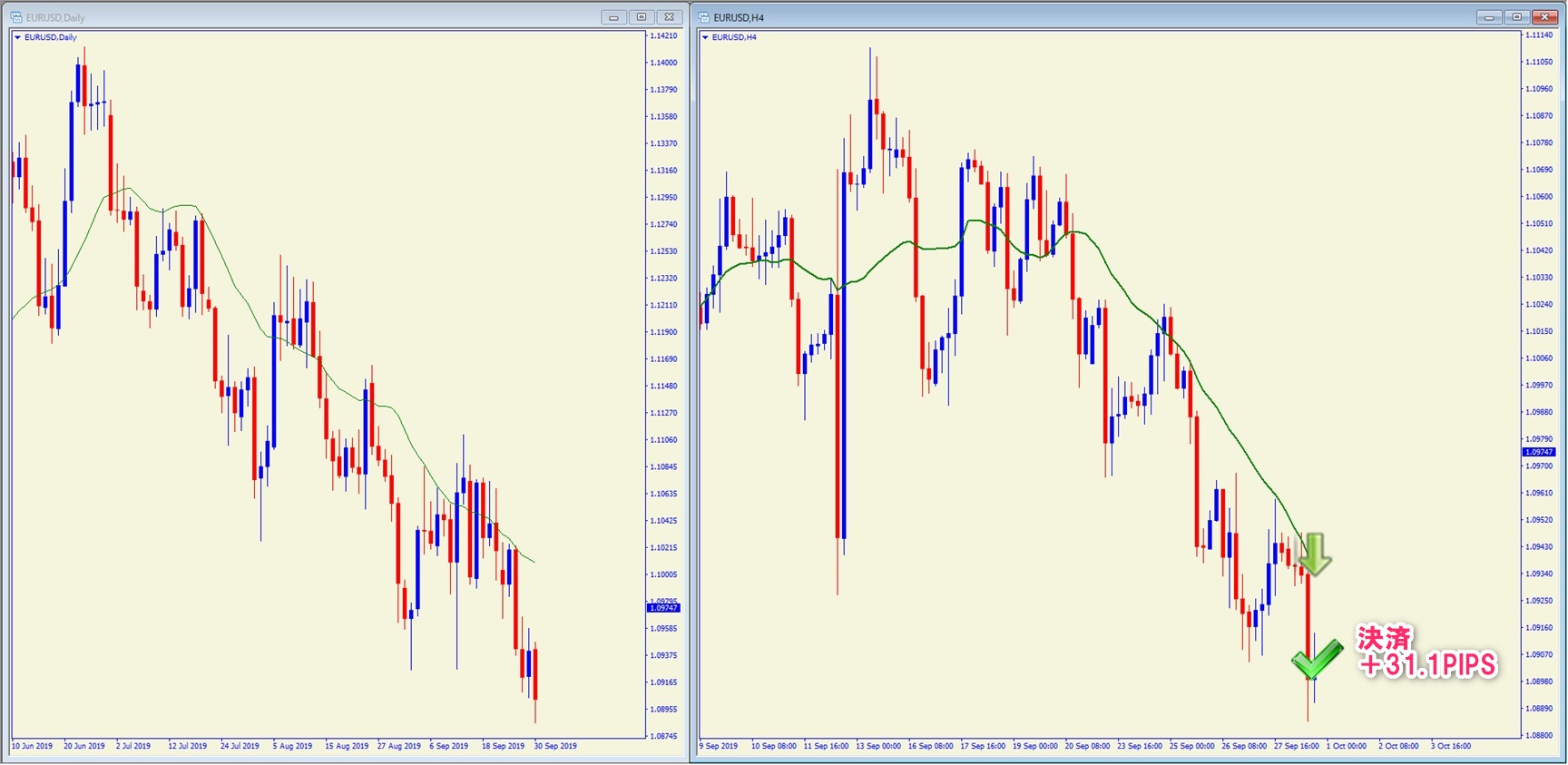Close the EURUSD,H4 chart window

coord(1544,17)
